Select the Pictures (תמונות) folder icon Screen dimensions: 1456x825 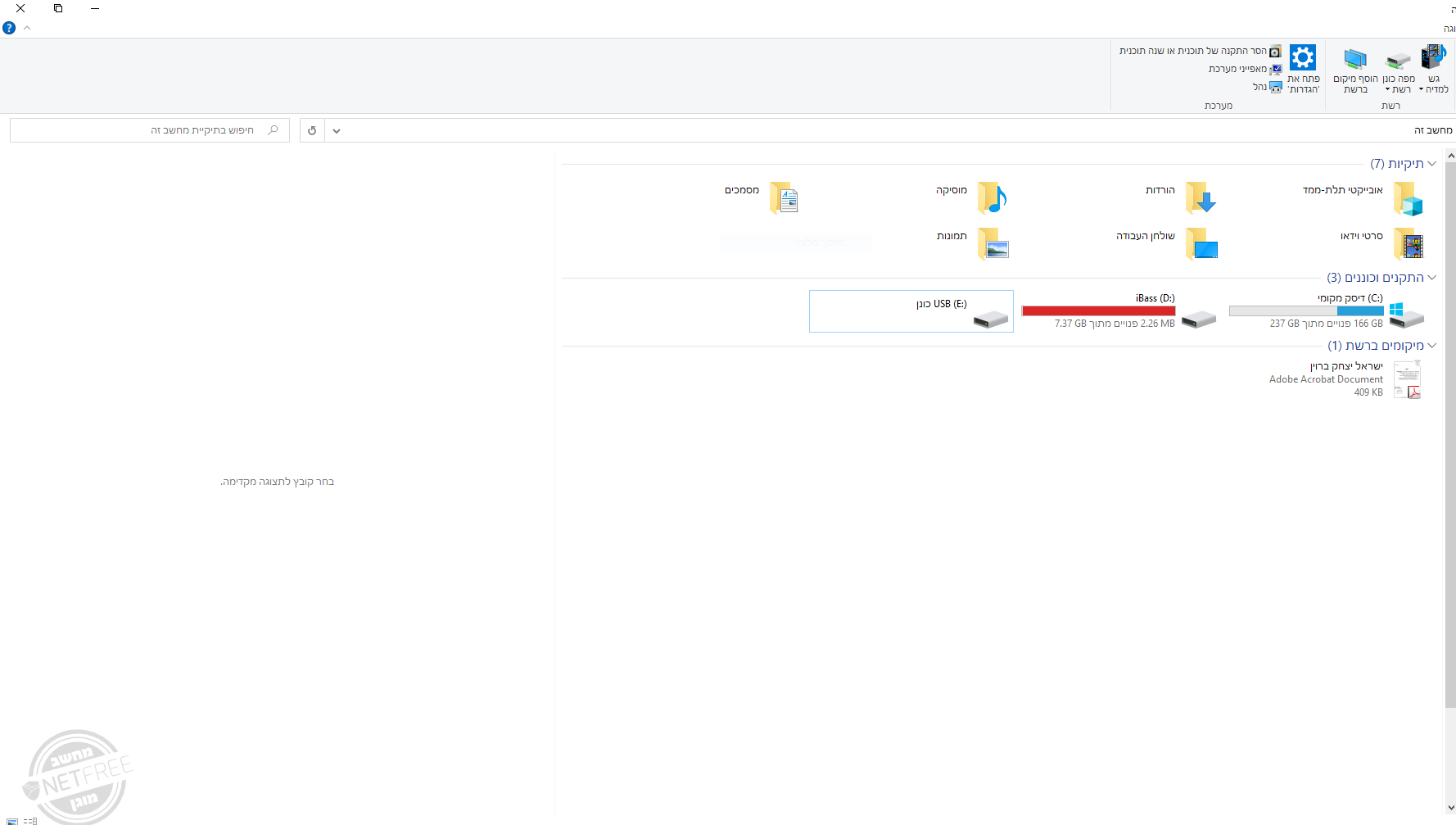pos(993,244)
